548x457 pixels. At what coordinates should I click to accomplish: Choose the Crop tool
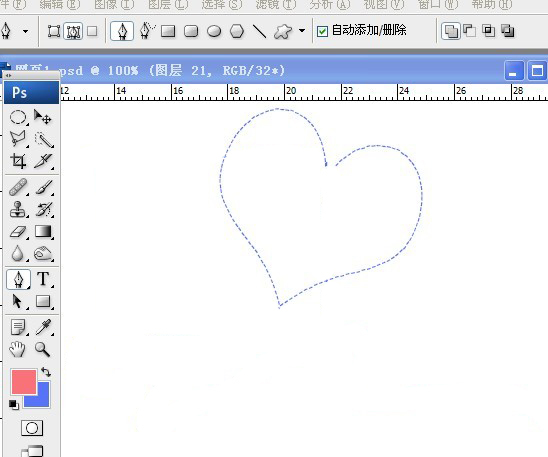(18, 161)
